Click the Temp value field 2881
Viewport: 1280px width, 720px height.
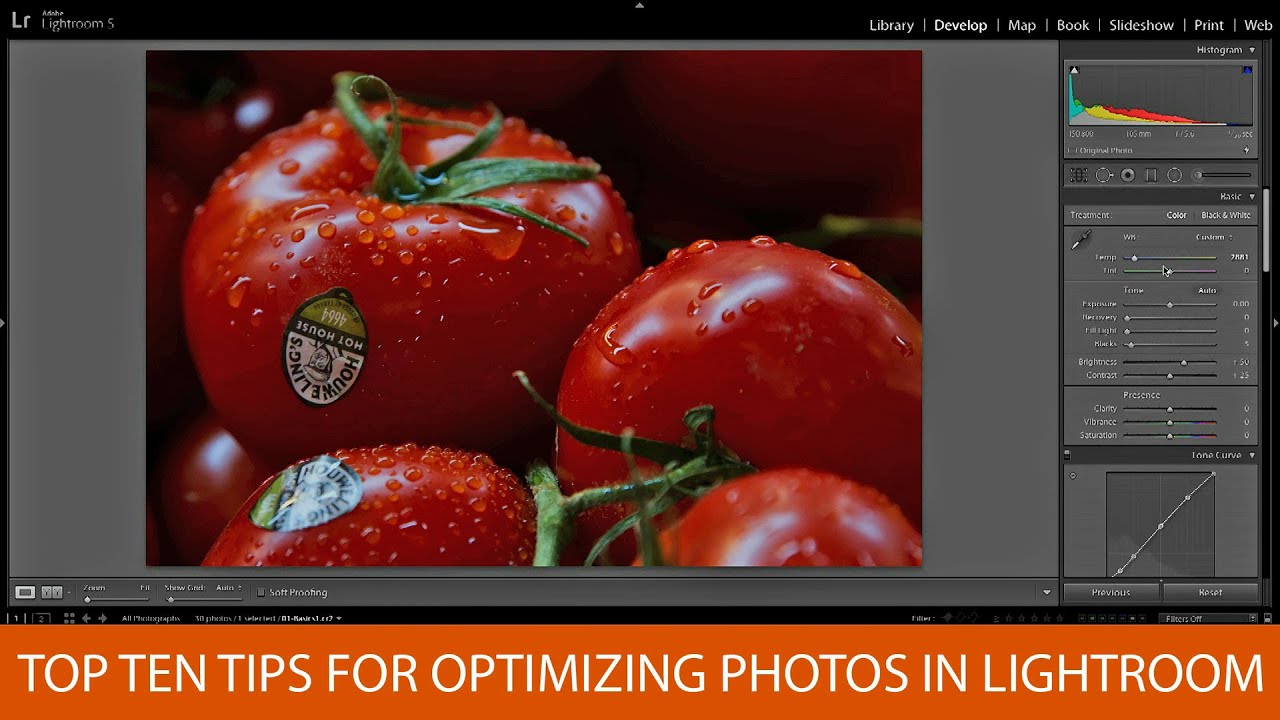coord(1239,257)
